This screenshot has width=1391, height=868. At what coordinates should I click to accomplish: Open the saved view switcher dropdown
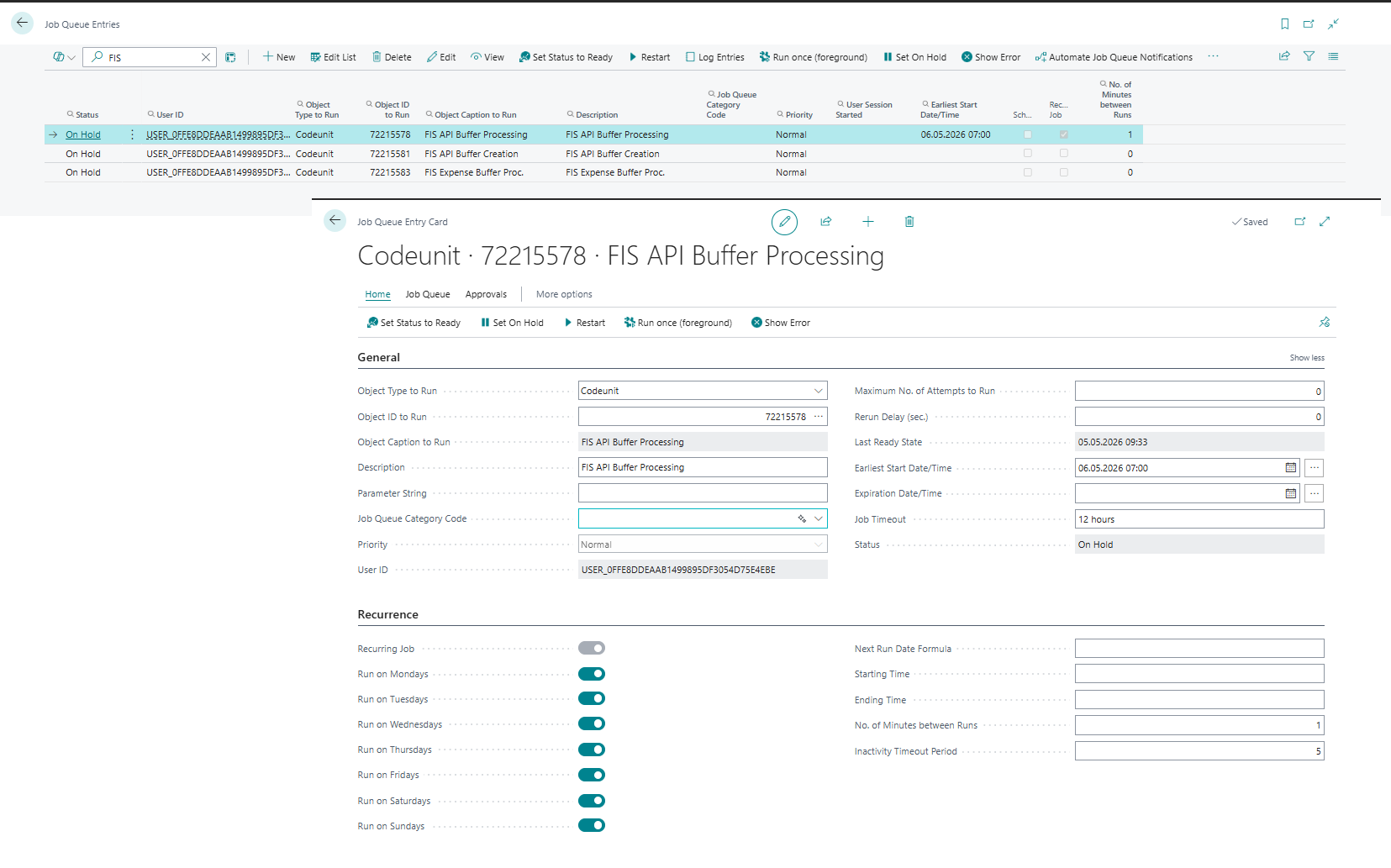(x=64, y=57)
